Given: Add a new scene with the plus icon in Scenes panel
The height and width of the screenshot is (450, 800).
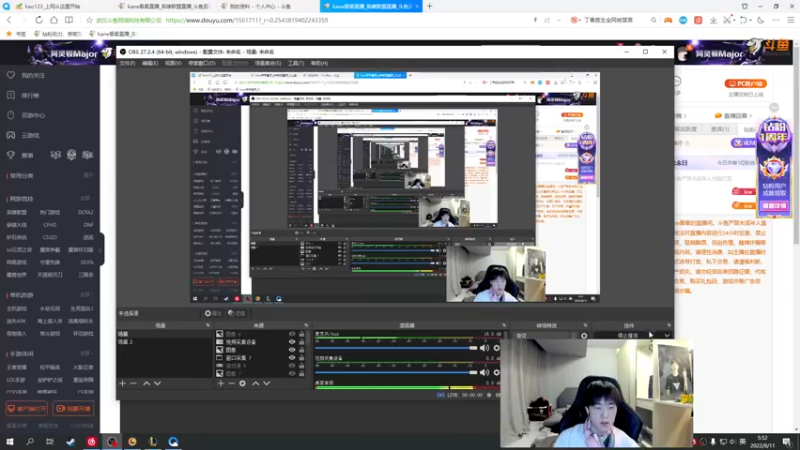Looking at the screenshot, I should click(122, 383).
